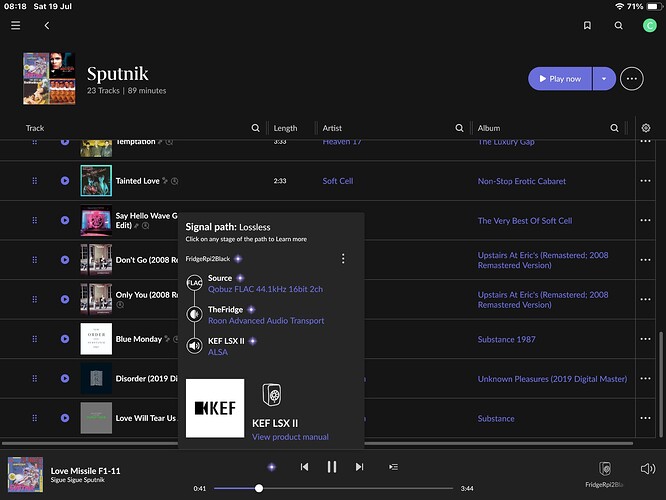
Task: Click the signal path star in the playback bar
Action: click(272, 467)
